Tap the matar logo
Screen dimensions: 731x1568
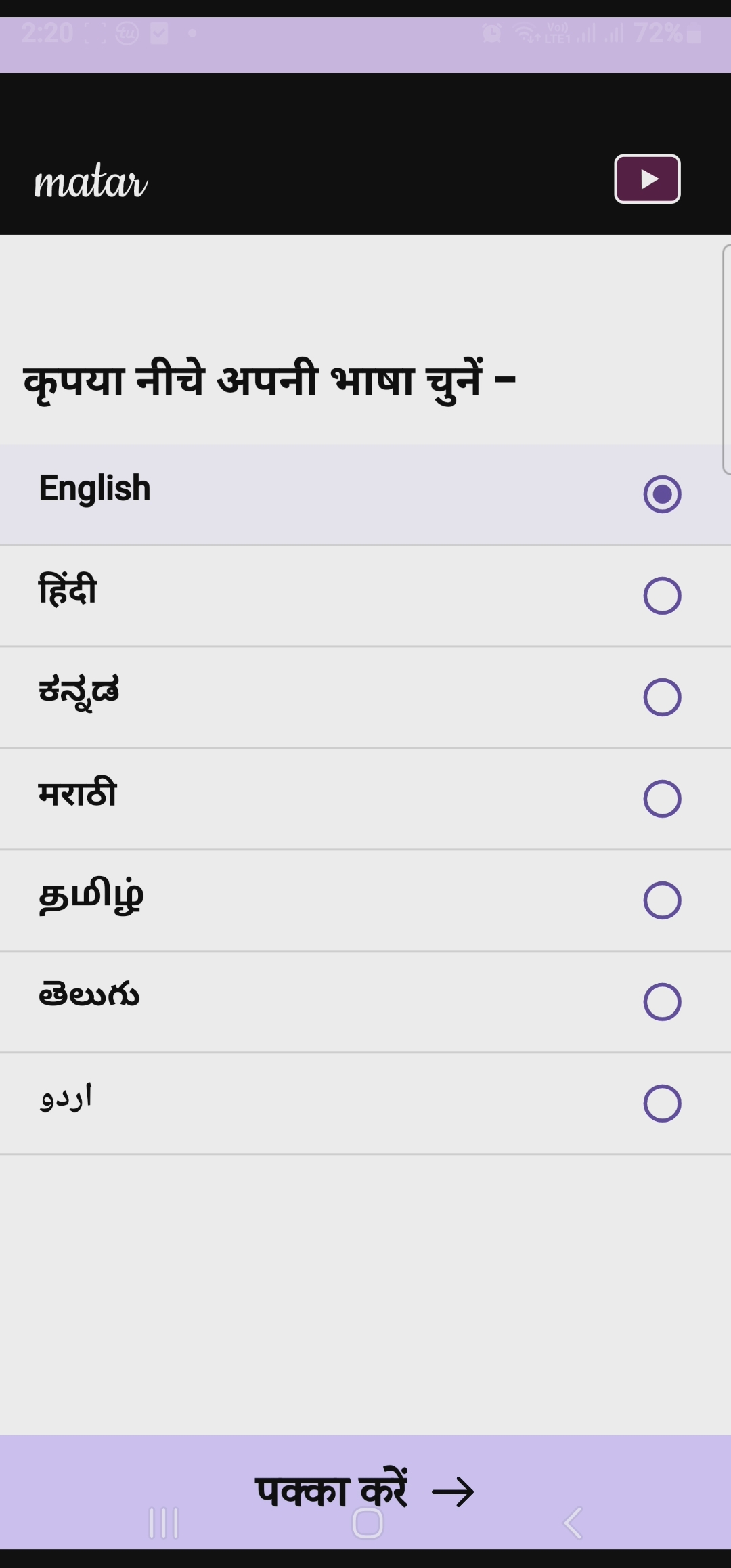tap(91, 181)
